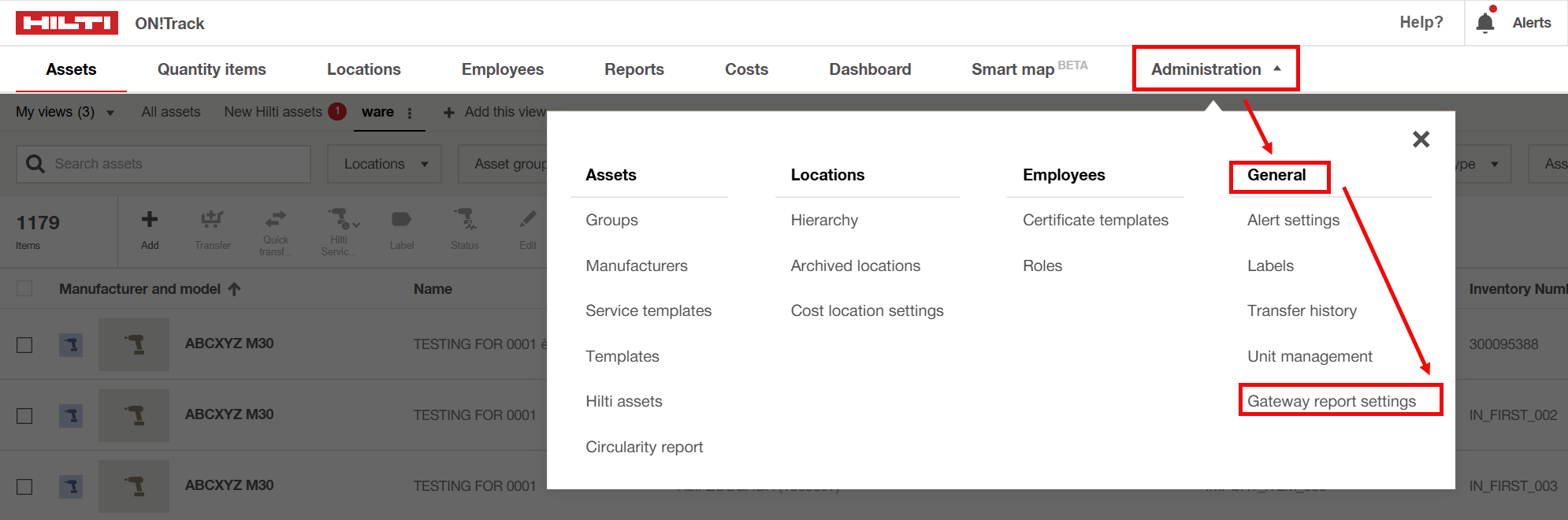Open Gateway report settings link

point(1331,401)
